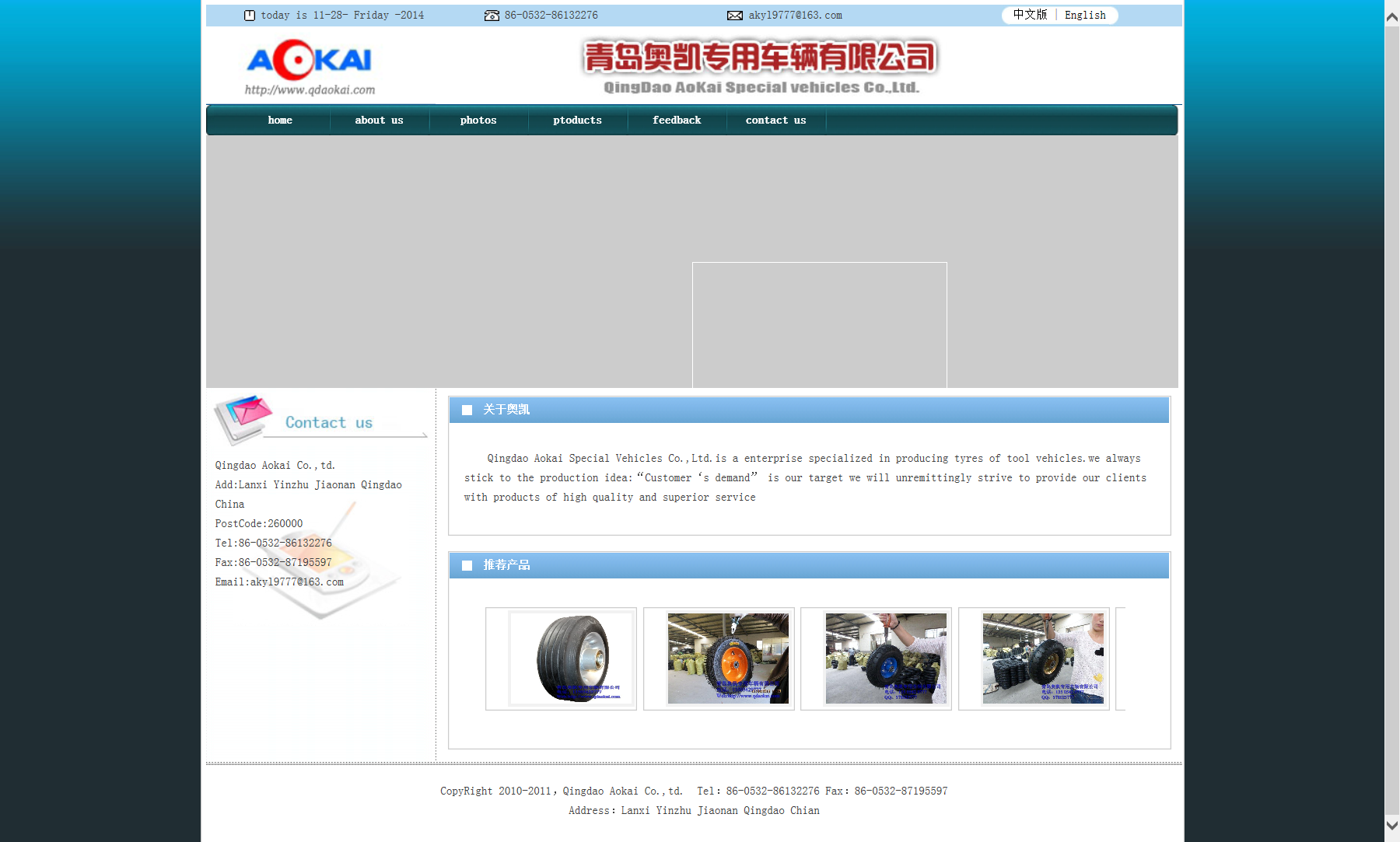The width and height of the screenshot is (1400, 842).
Task: Click the scrollbar up arrow
Action: (x=1392, y=16)
